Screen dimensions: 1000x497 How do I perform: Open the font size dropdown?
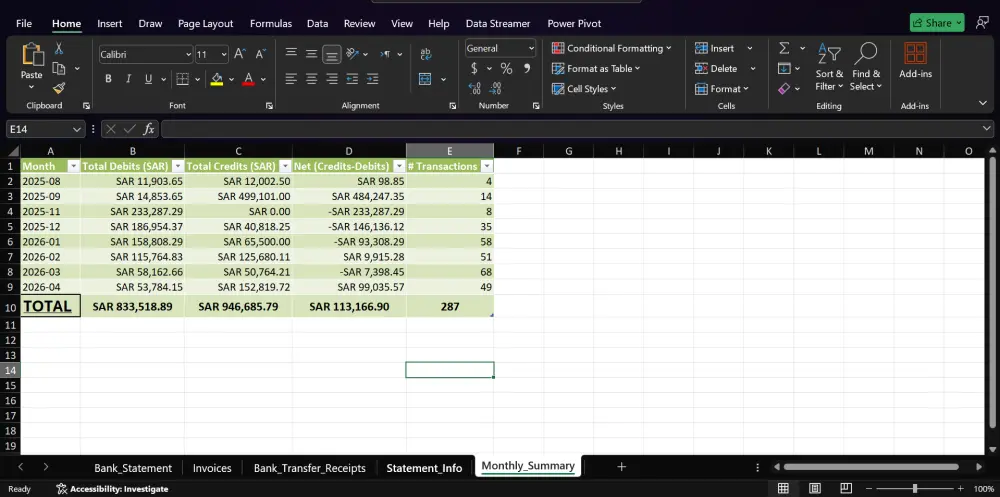click(224, 54)
